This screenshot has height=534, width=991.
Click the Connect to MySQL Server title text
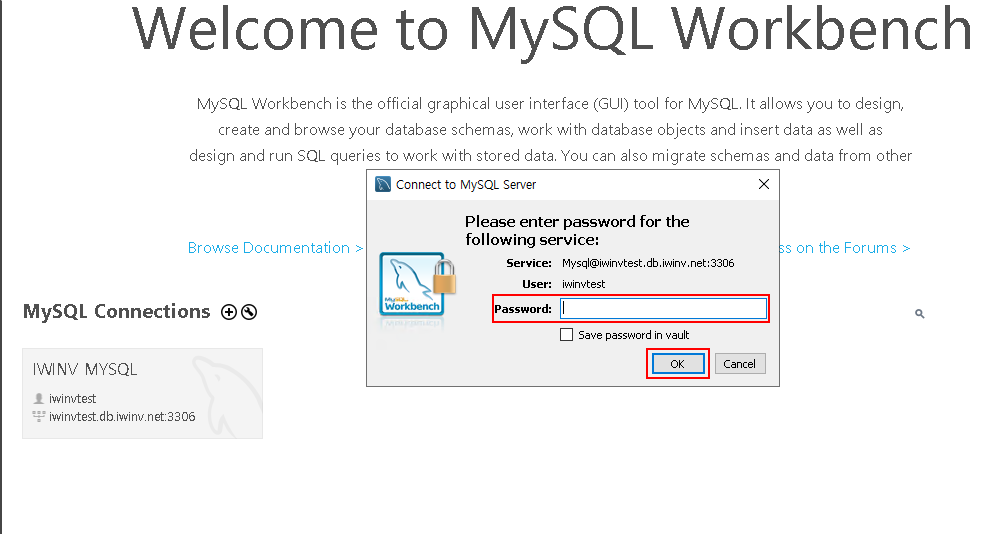tap(466, 185)
